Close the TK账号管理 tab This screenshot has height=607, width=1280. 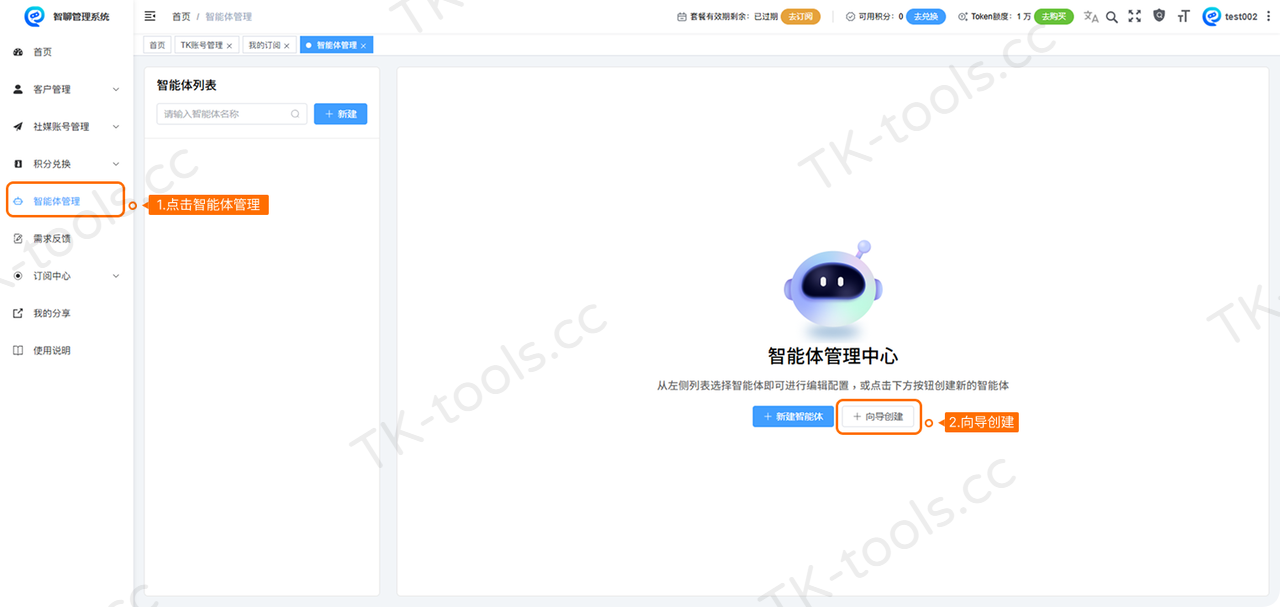coord(229,46)
